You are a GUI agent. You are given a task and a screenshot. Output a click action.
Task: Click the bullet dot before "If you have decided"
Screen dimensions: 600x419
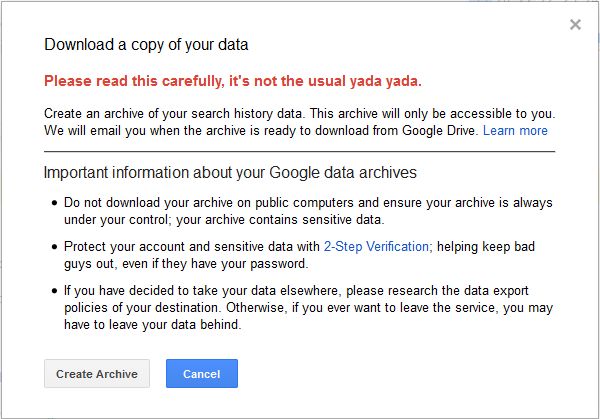click(x=54, y=291)
